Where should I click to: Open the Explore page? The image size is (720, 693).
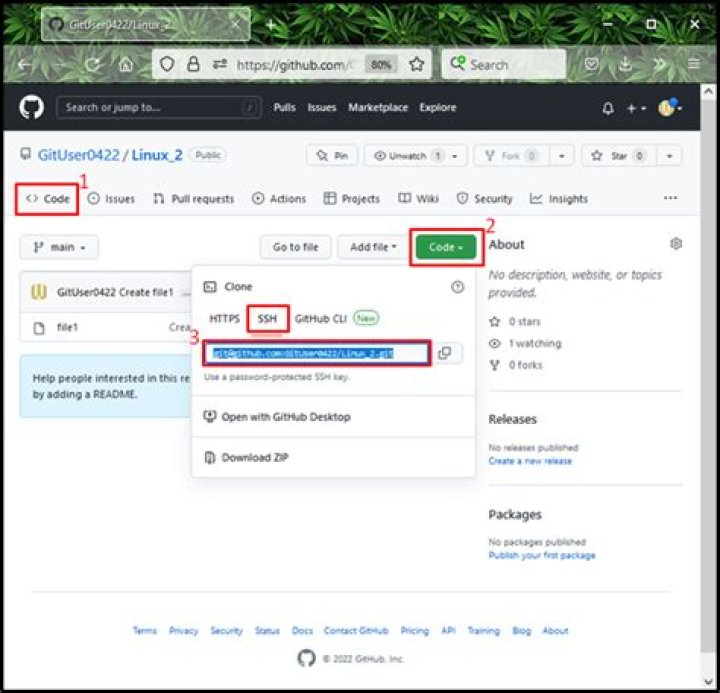[x=438, y=107]
